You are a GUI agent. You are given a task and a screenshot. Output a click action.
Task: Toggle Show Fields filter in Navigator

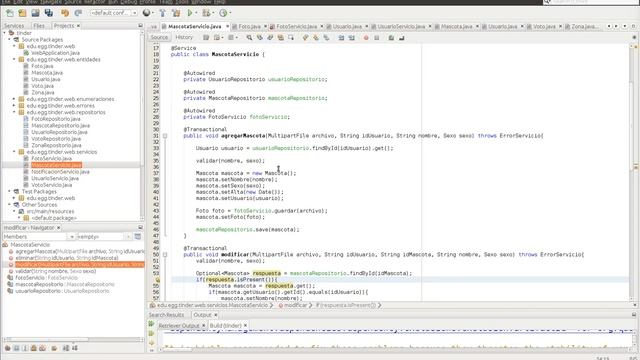(x=16, y=348)
